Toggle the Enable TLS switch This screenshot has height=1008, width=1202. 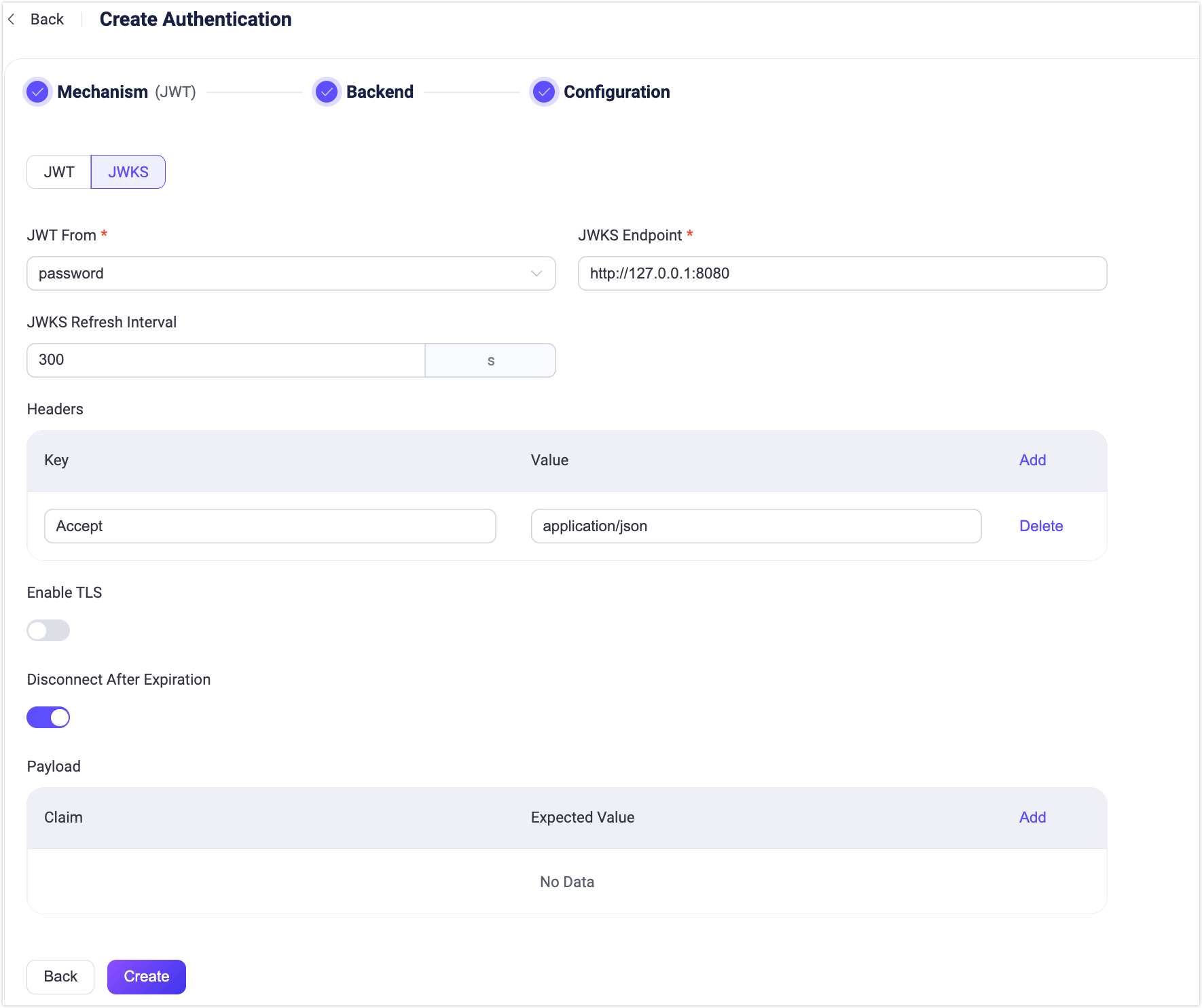[x=48, y=630]
